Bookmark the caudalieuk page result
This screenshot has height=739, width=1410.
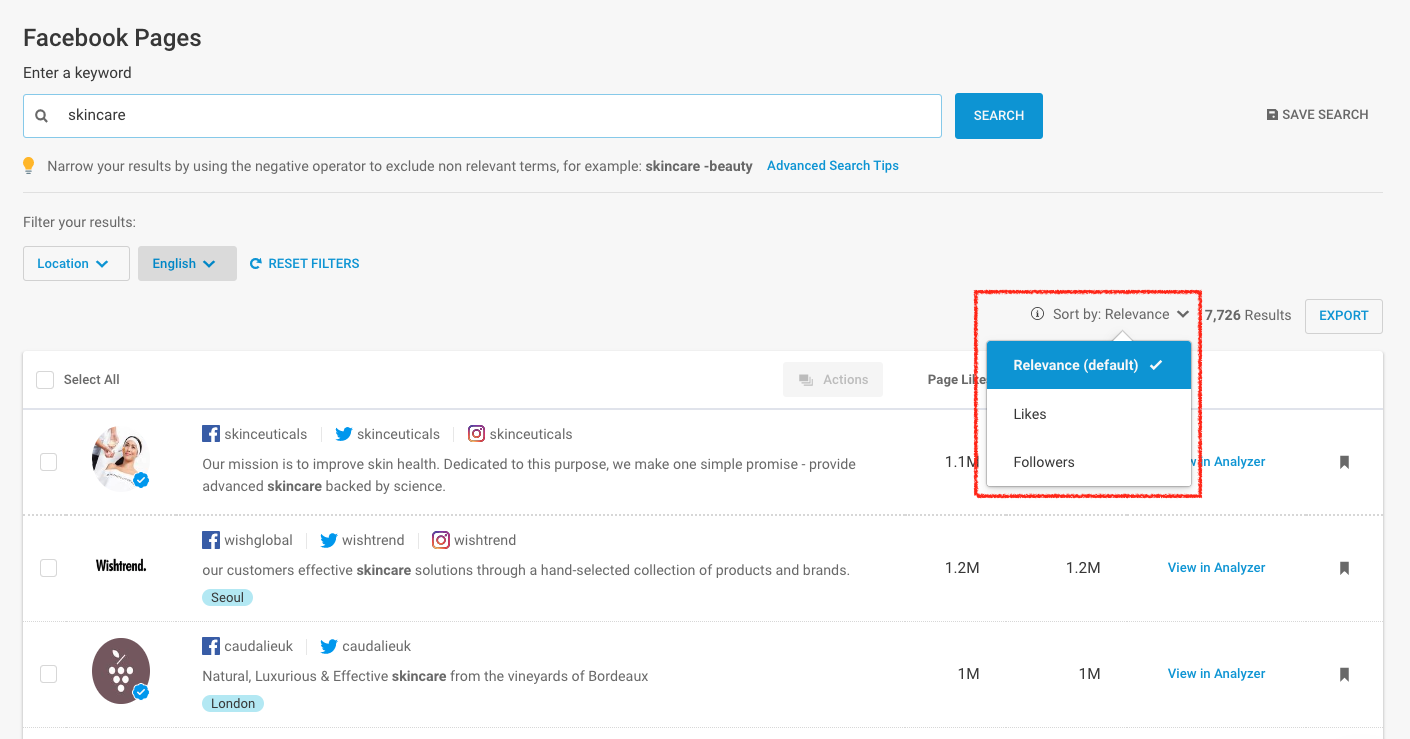coord(1344,674)
